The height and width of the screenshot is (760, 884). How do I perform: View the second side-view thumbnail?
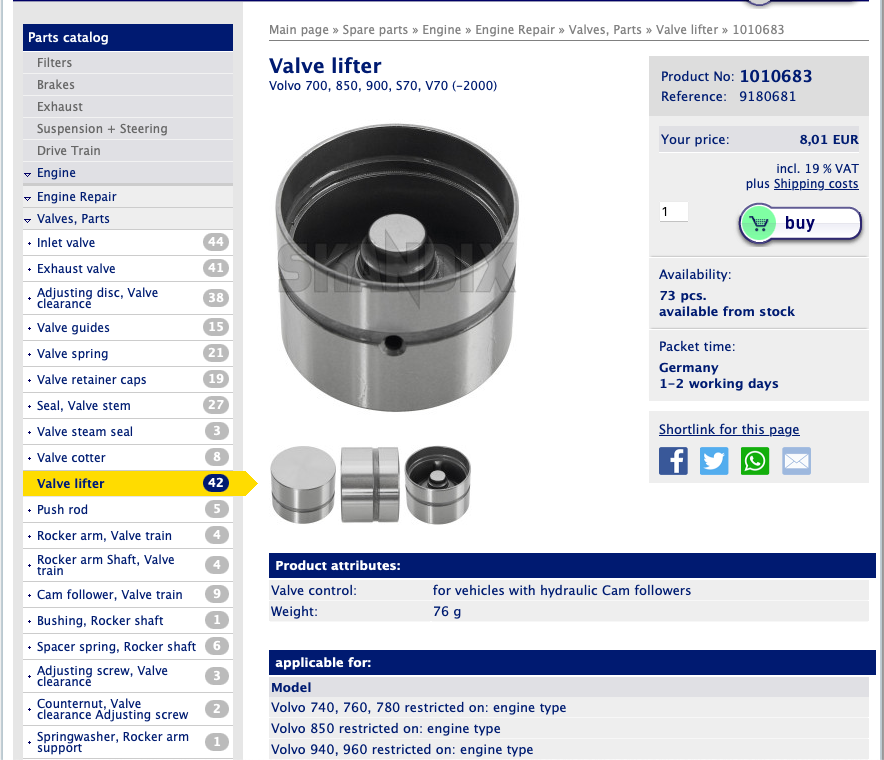tap(370, 485)
